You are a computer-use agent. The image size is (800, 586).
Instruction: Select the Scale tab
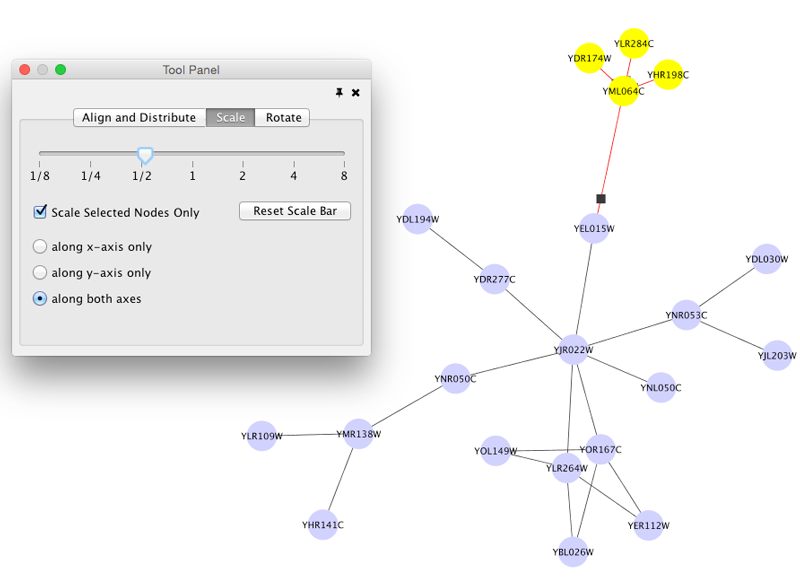[x=230, y=118]
